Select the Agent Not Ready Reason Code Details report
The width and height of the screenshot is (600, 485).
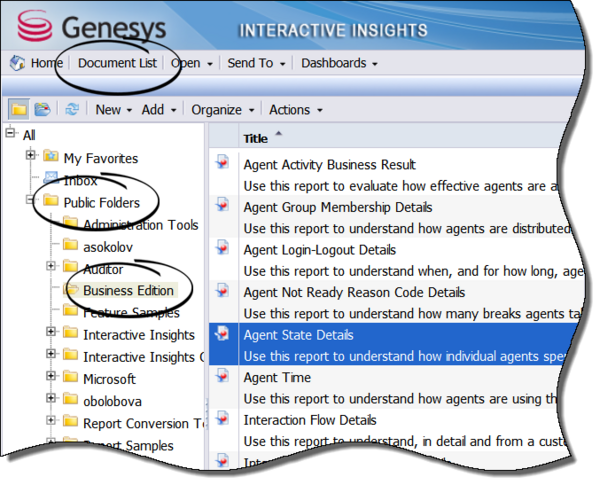pos(354,292)
